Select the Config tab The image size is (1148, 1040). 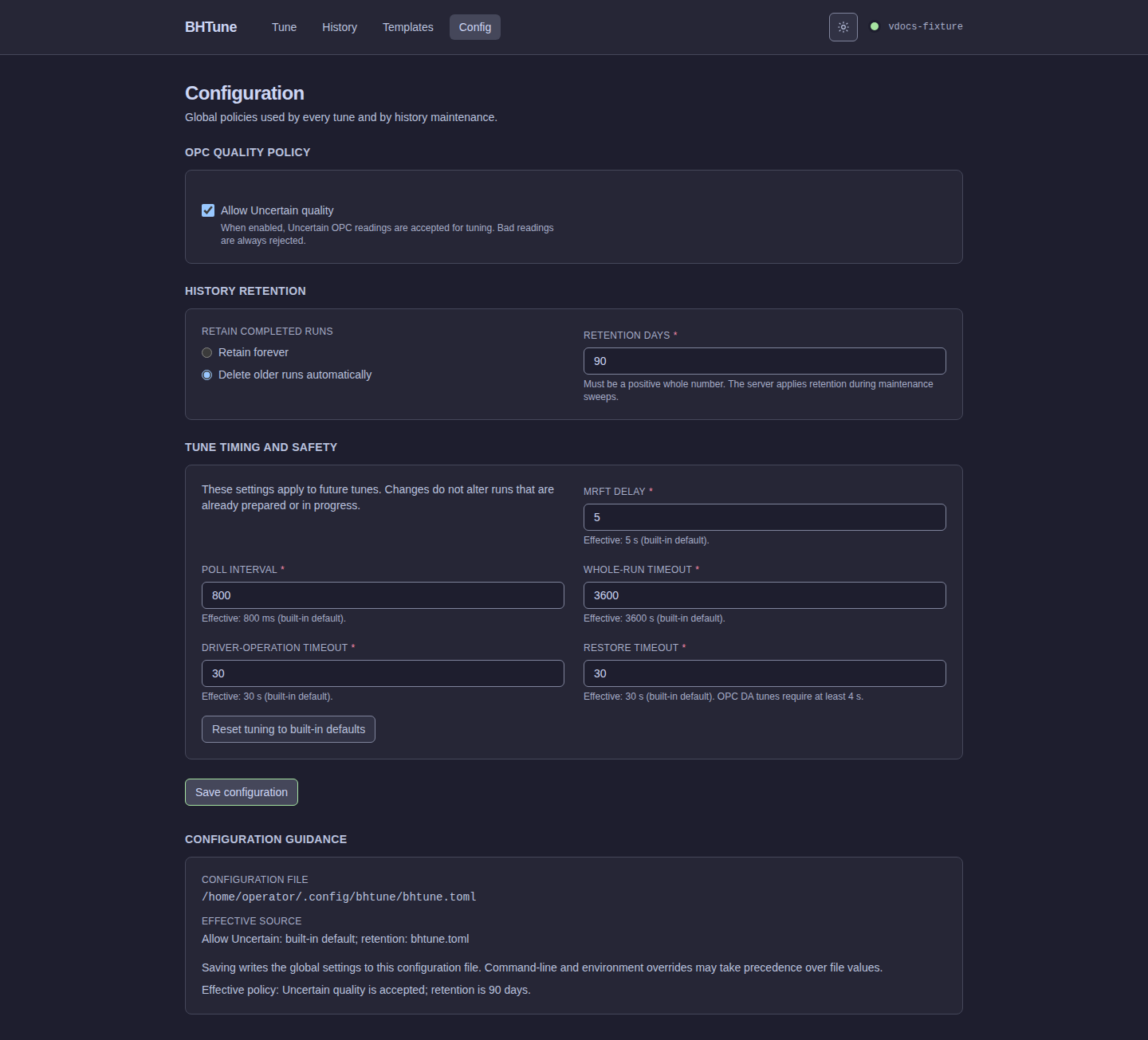(475, 27)
